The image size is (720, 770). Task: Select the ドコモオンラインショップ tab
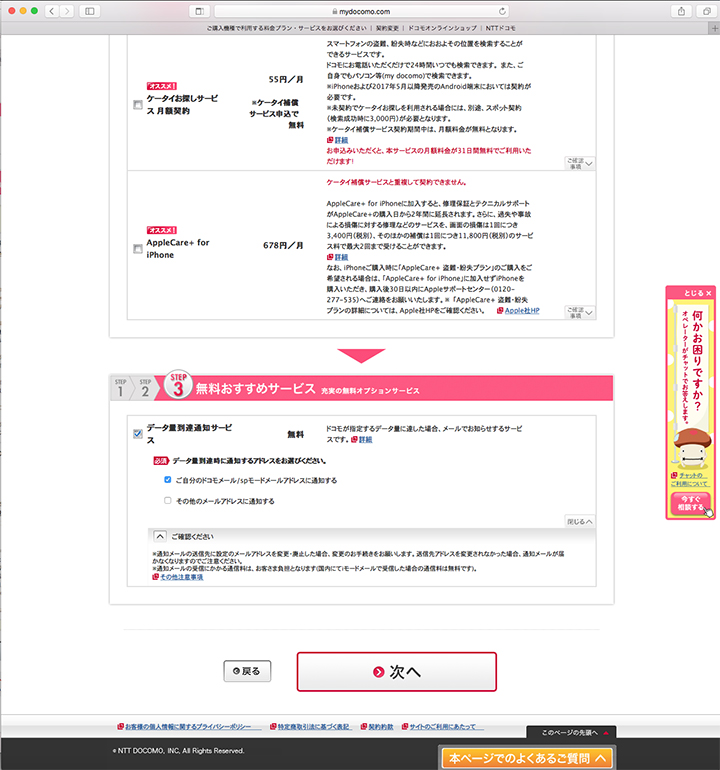[442, 28]
